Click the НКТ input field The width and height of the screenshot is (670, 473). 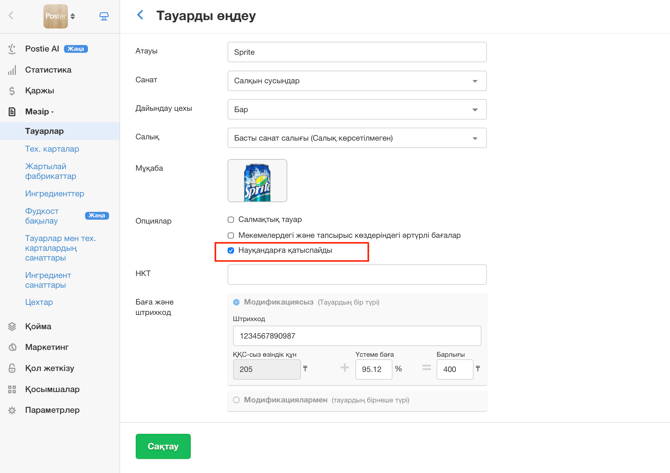[x=357, y=275]
